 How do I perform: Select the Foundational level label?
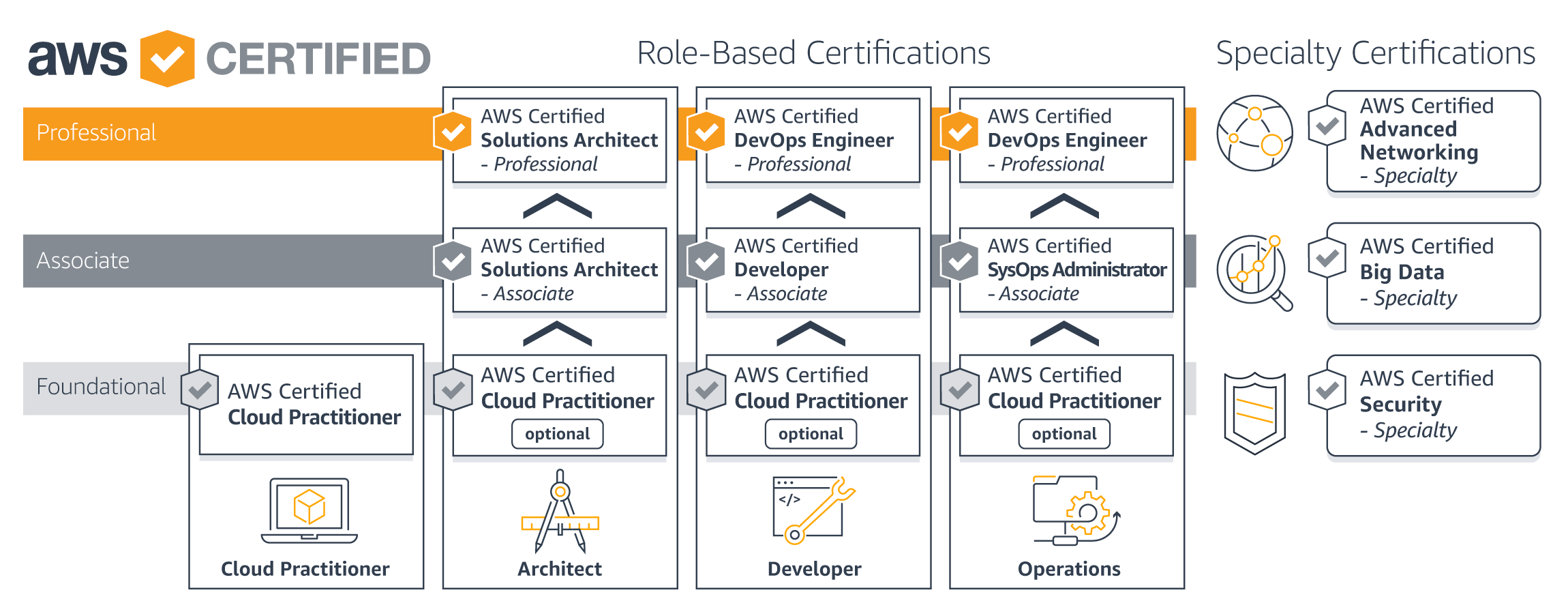(101, 387)
